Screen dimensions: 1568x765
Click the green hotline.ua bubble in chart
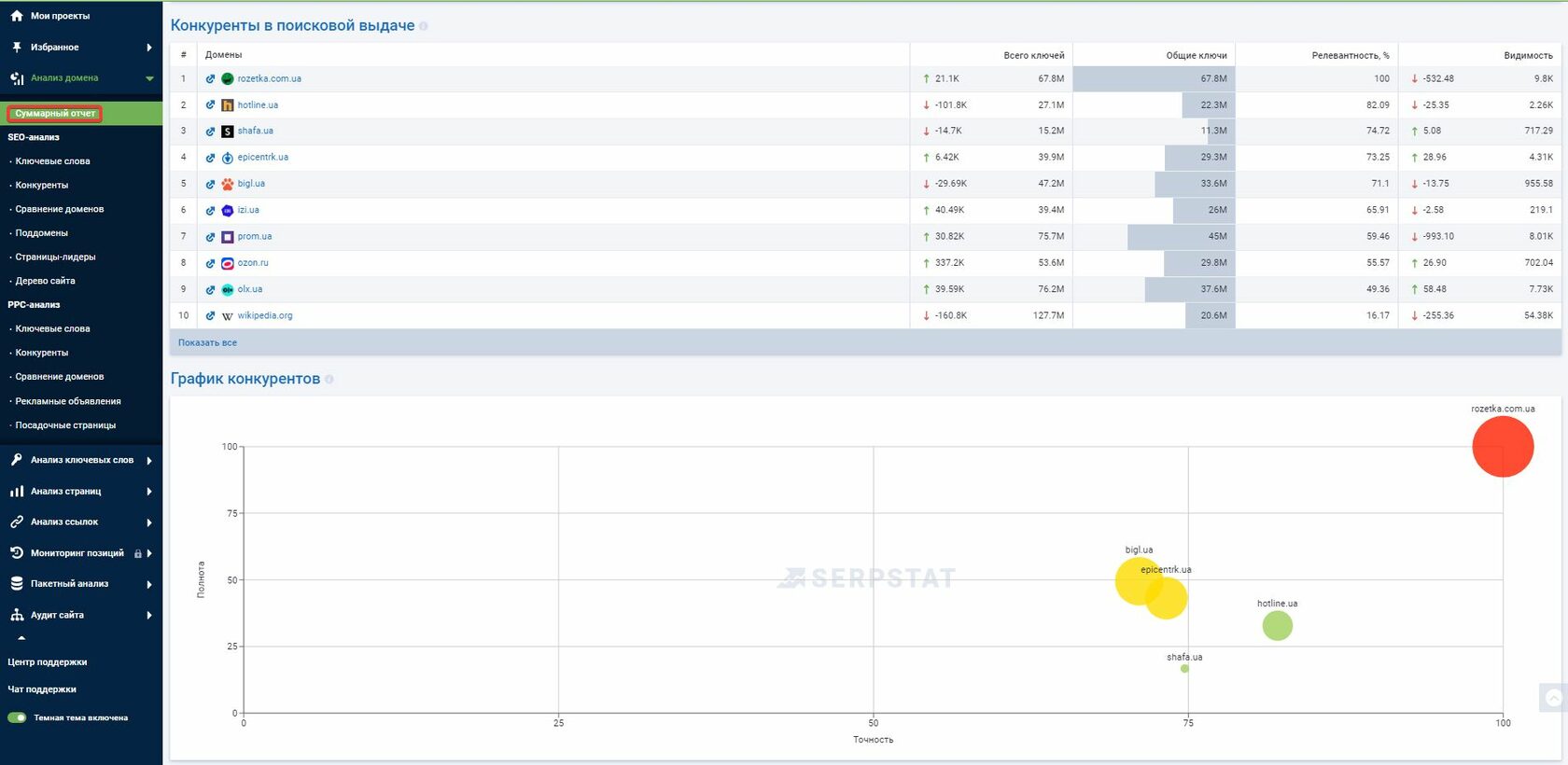point(1278,625)
